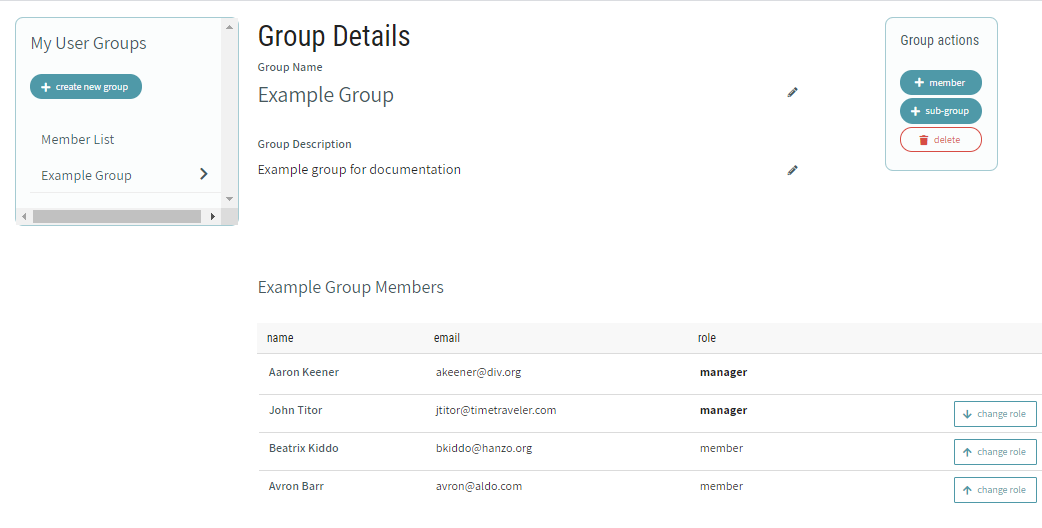Click sidebar horizontal scrollbar left arrow

pos(24,217)
